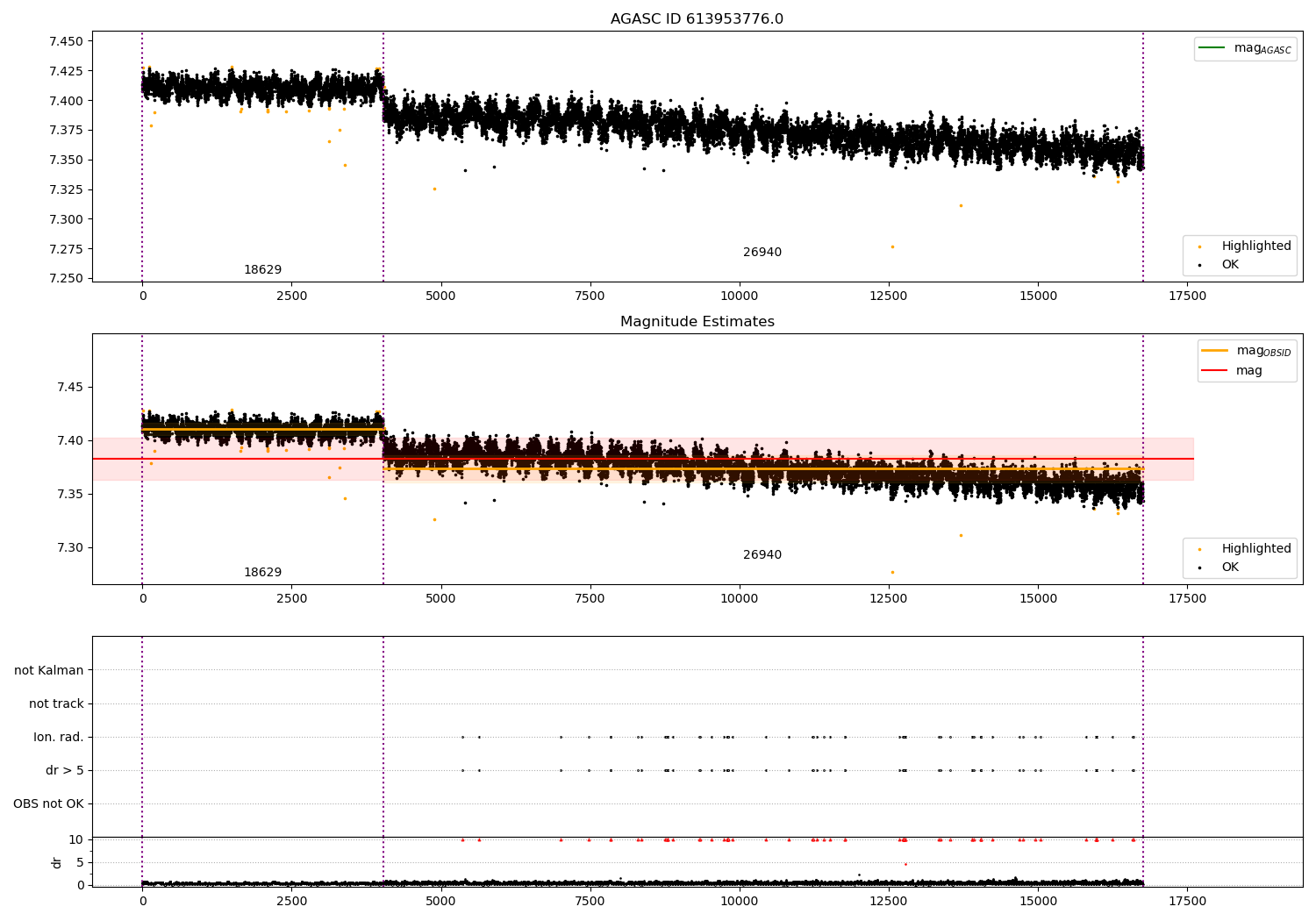This screenshot has width=1316, height=921.
Task: Click the 'dr > 5' row label
Action: coord(65,771)
